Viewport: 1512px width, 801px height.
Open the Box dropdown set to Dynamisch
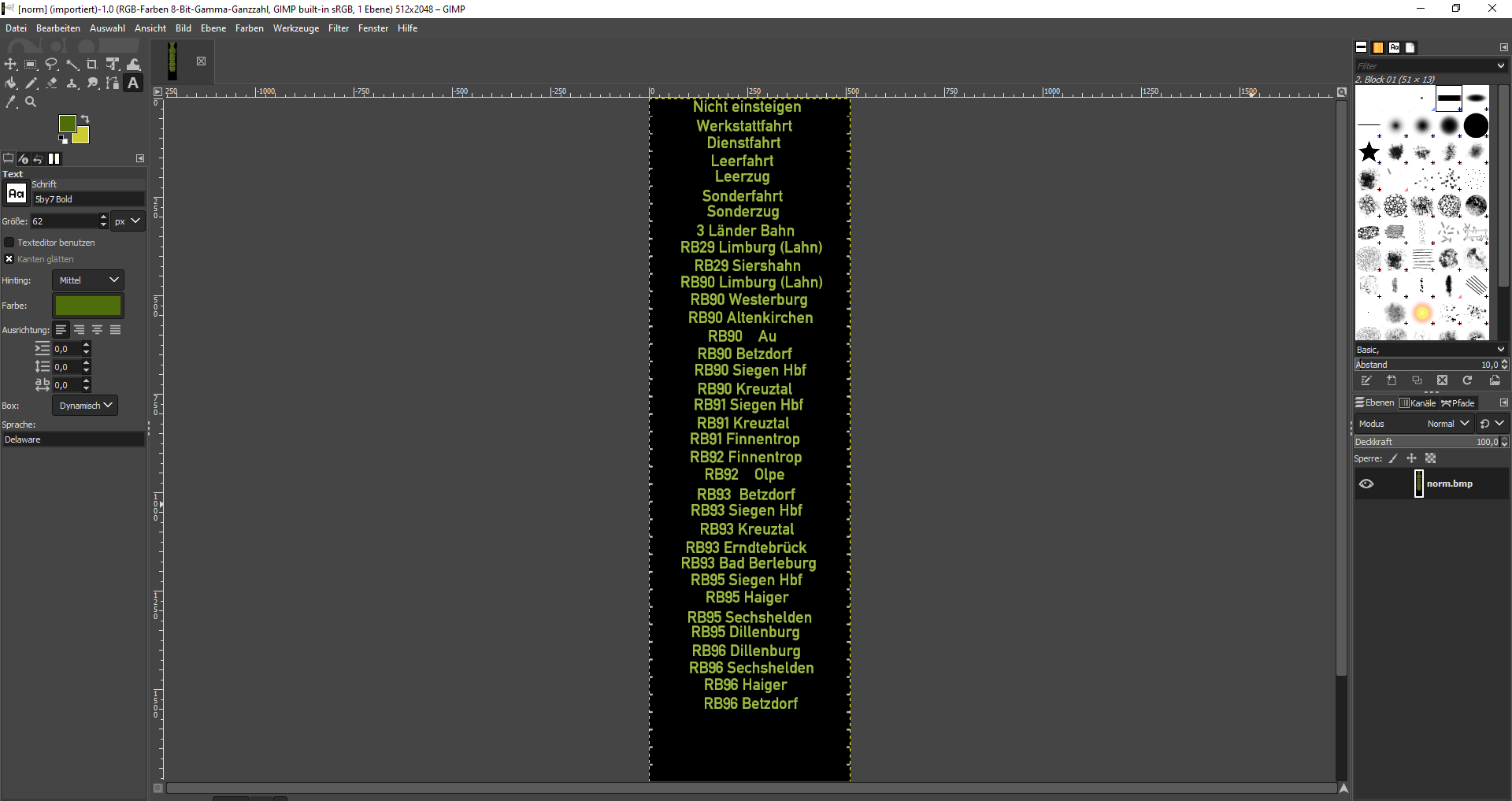click(85, 406)
